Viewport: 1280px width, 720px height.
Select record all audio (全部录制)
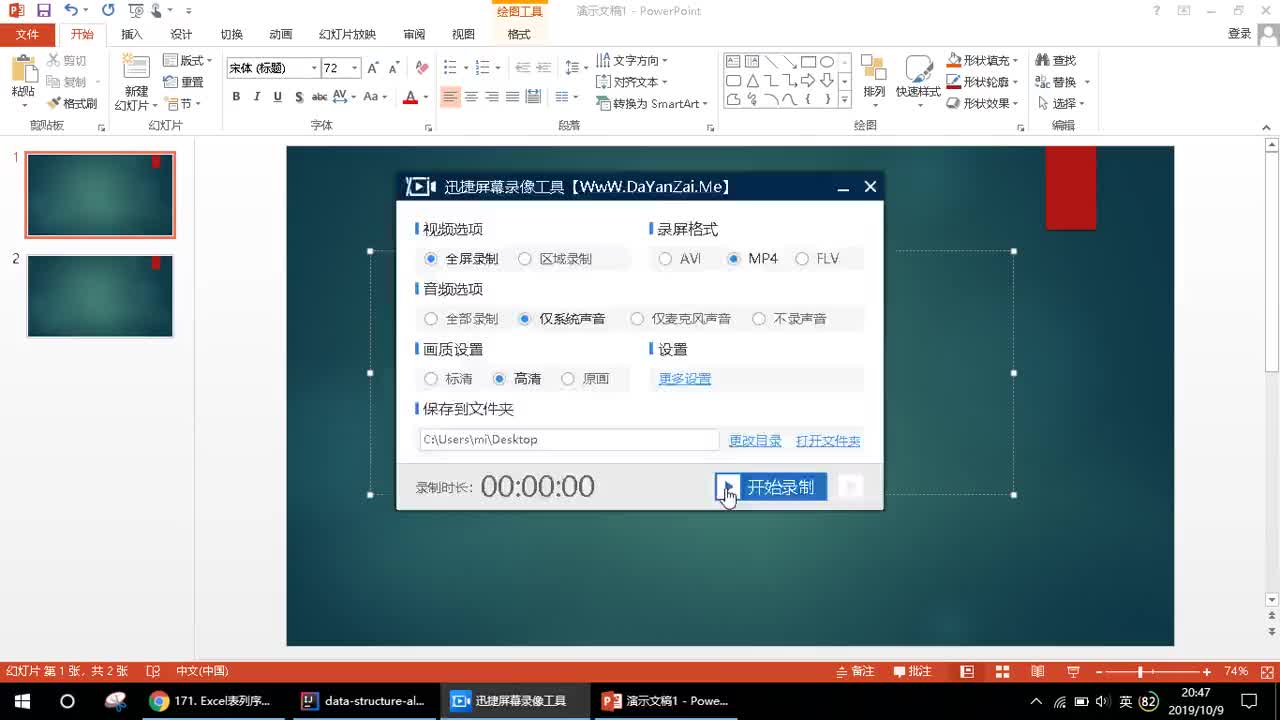461,319
